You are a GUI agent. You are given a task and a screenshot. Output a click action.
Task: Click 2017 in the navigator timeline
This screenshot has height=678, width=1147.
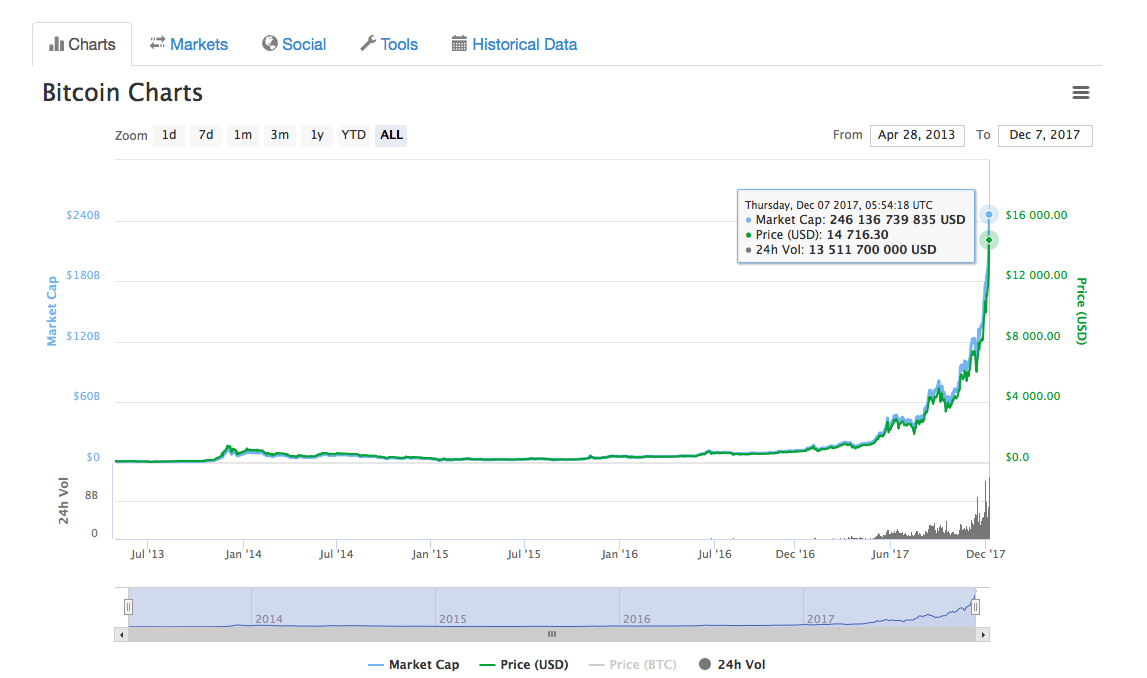(x=821, y=619)
